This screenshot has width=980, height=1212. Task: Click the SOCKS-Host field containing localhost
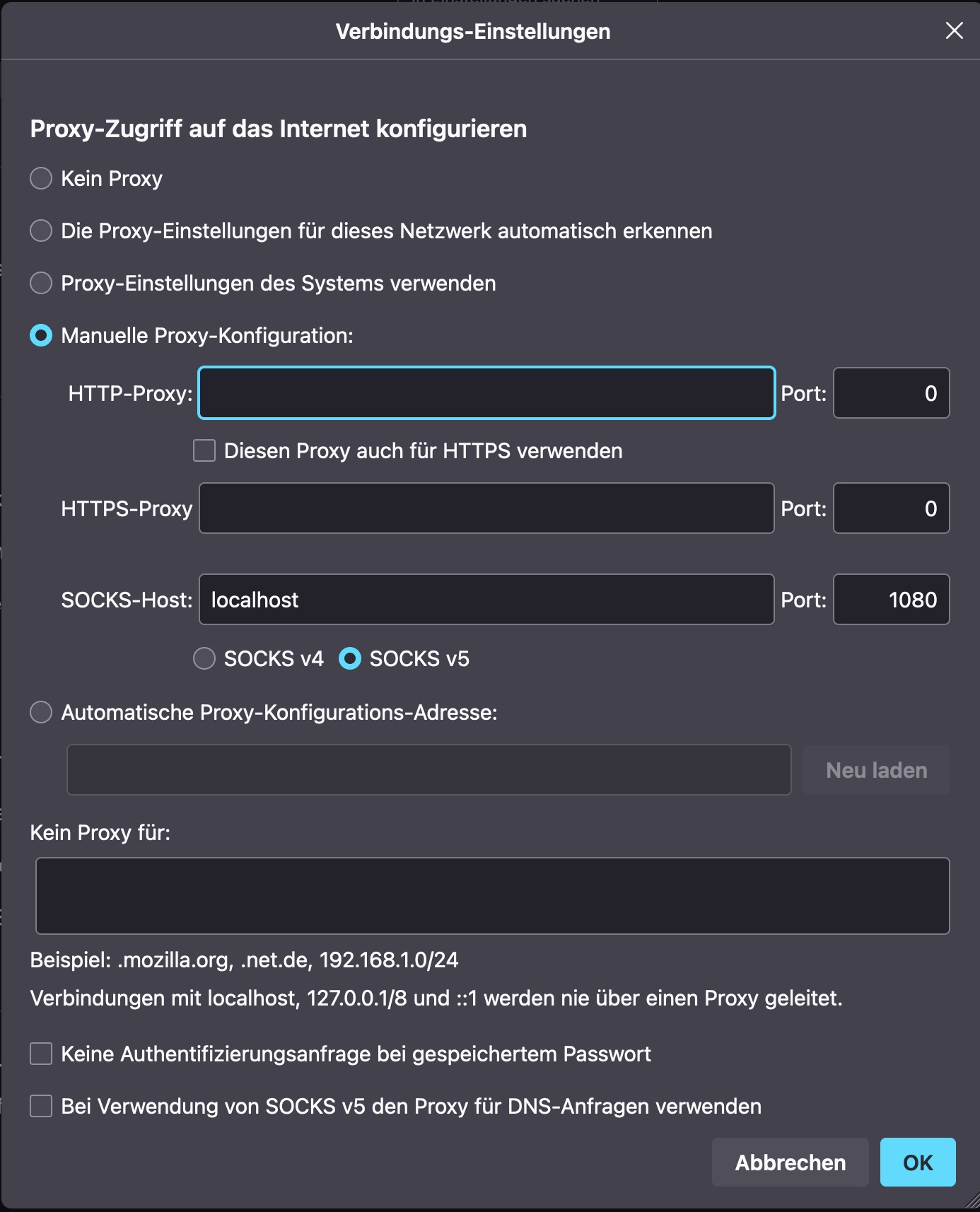coord(486,600)
